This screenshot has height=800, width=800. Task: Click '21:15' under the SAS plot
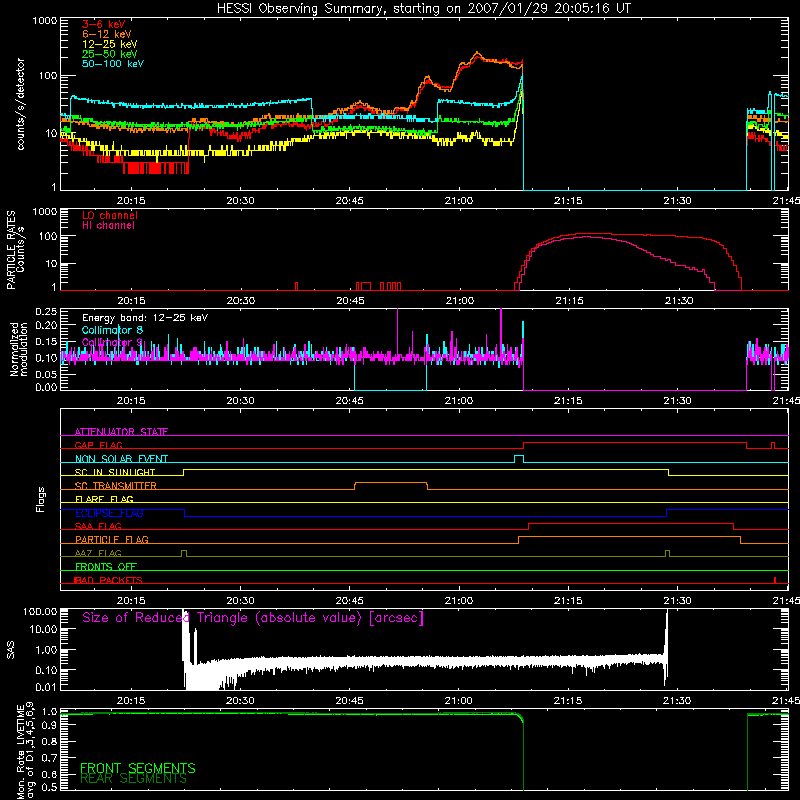568,701
